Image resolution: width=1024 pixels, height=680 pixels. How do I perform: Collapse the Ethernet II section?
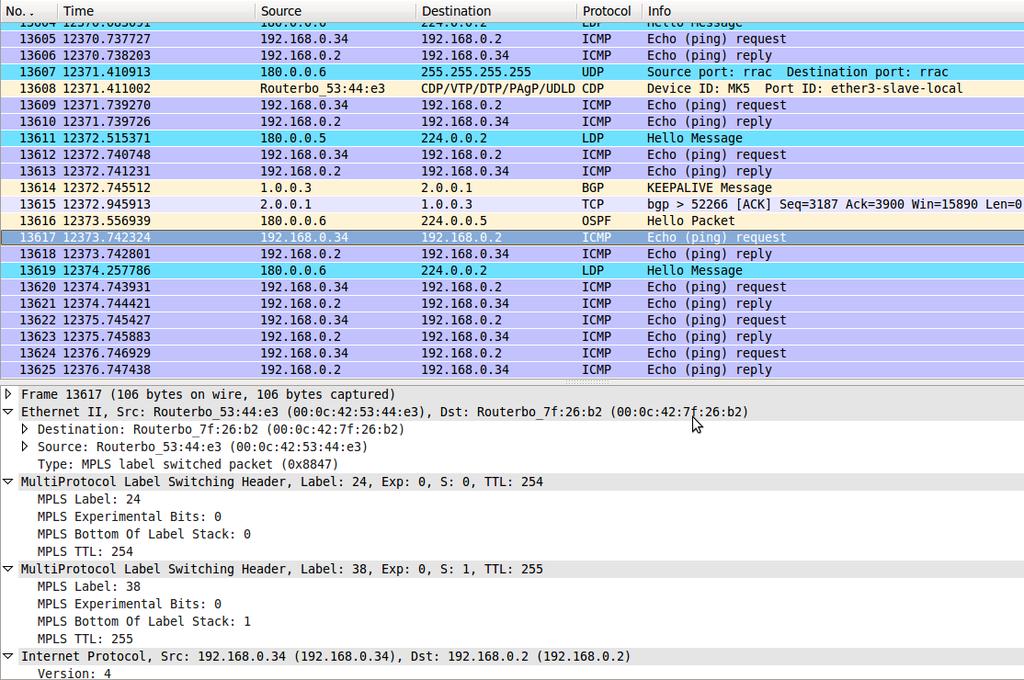pyautogui.click(x=8, y=412)
